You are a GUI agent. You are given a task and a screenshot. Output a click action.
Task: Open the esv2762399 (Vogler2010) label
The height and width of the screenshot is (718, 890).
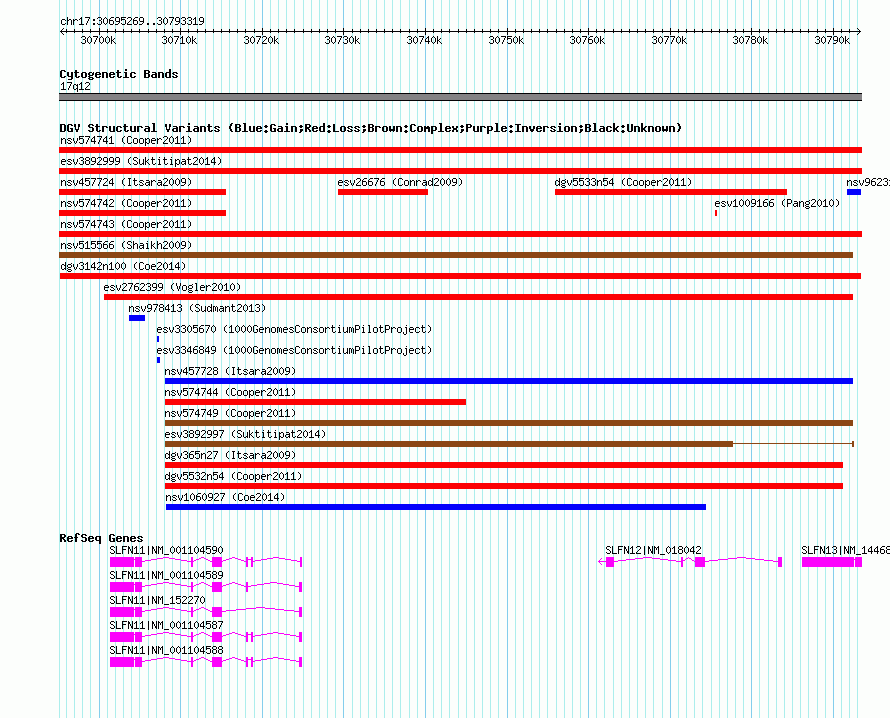(x=172, y=287)
